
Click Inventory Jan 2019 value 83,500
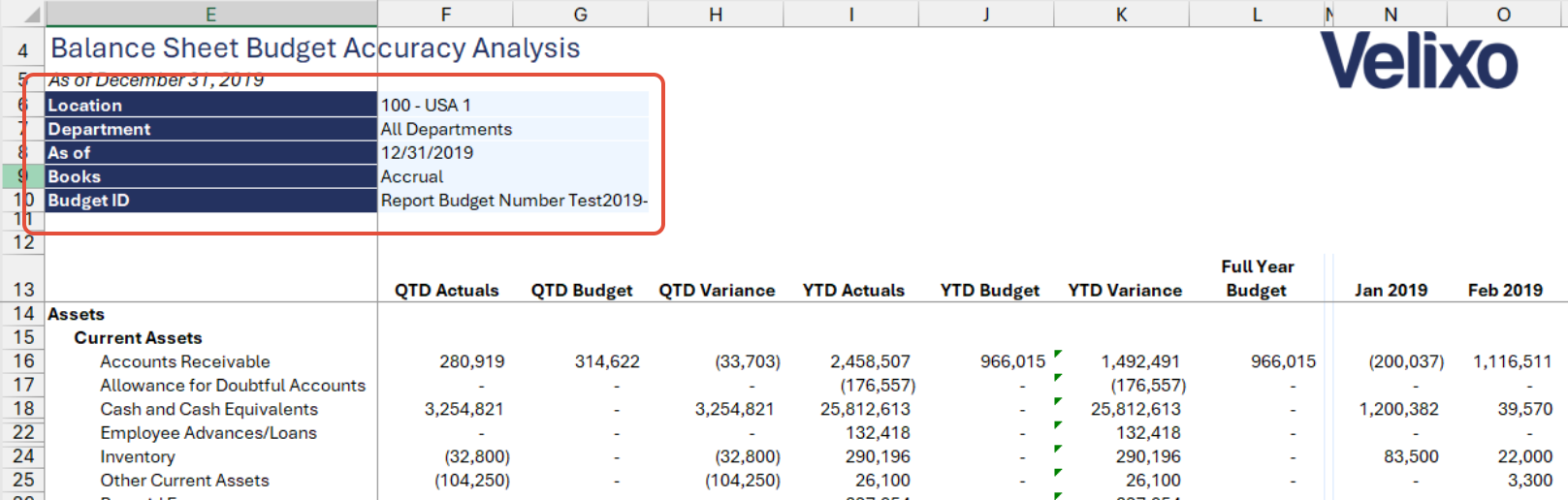(1411, 456)
